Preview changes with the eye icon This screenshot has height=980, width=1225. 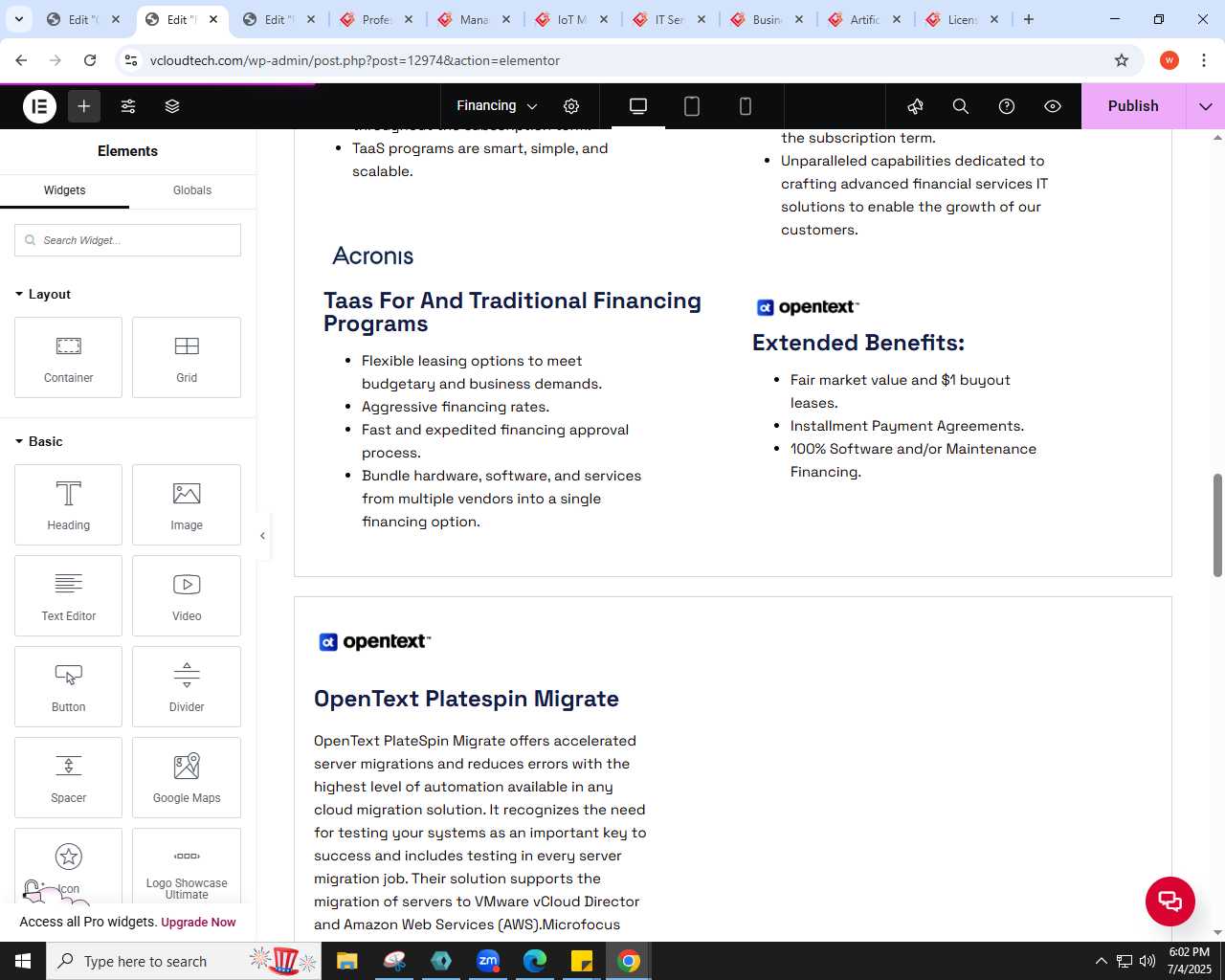[x=1053, y=106]
